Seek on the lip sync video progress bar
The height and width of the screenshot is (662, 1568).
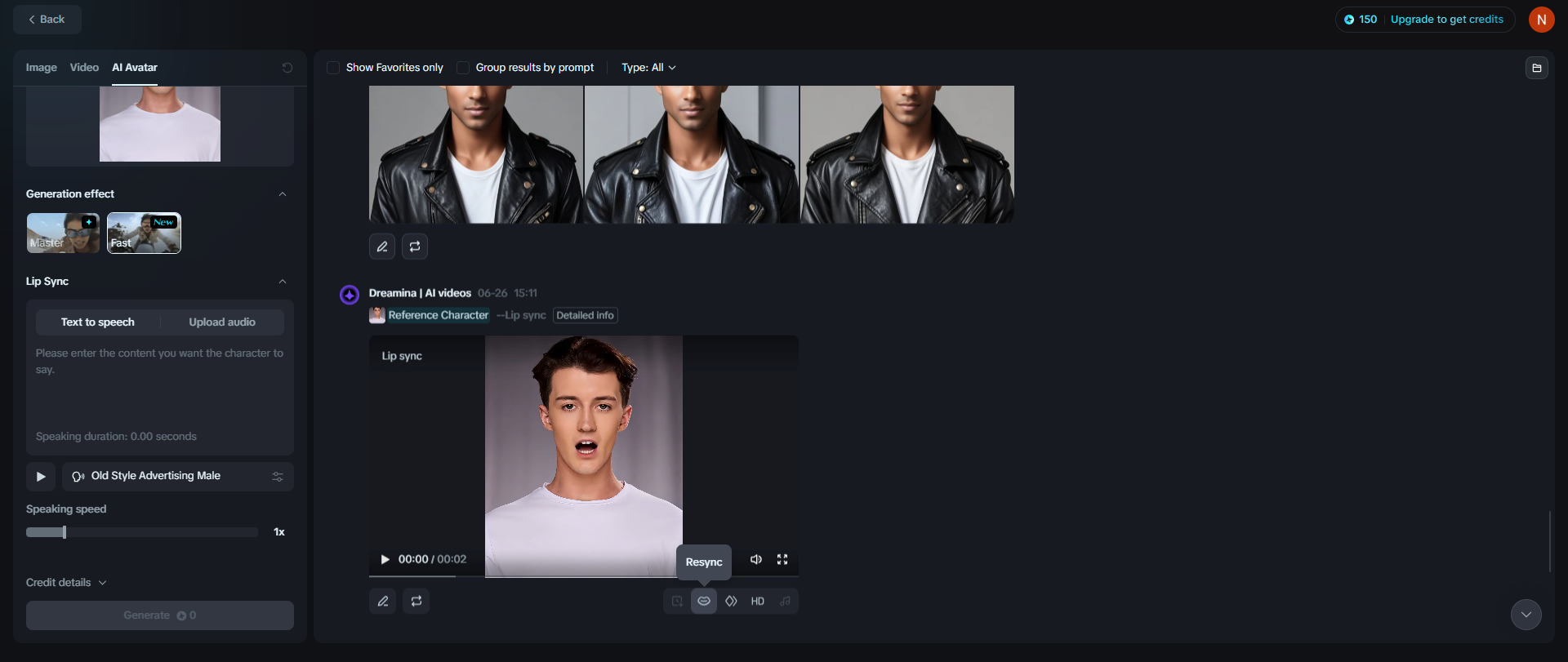tap(584, 576)
